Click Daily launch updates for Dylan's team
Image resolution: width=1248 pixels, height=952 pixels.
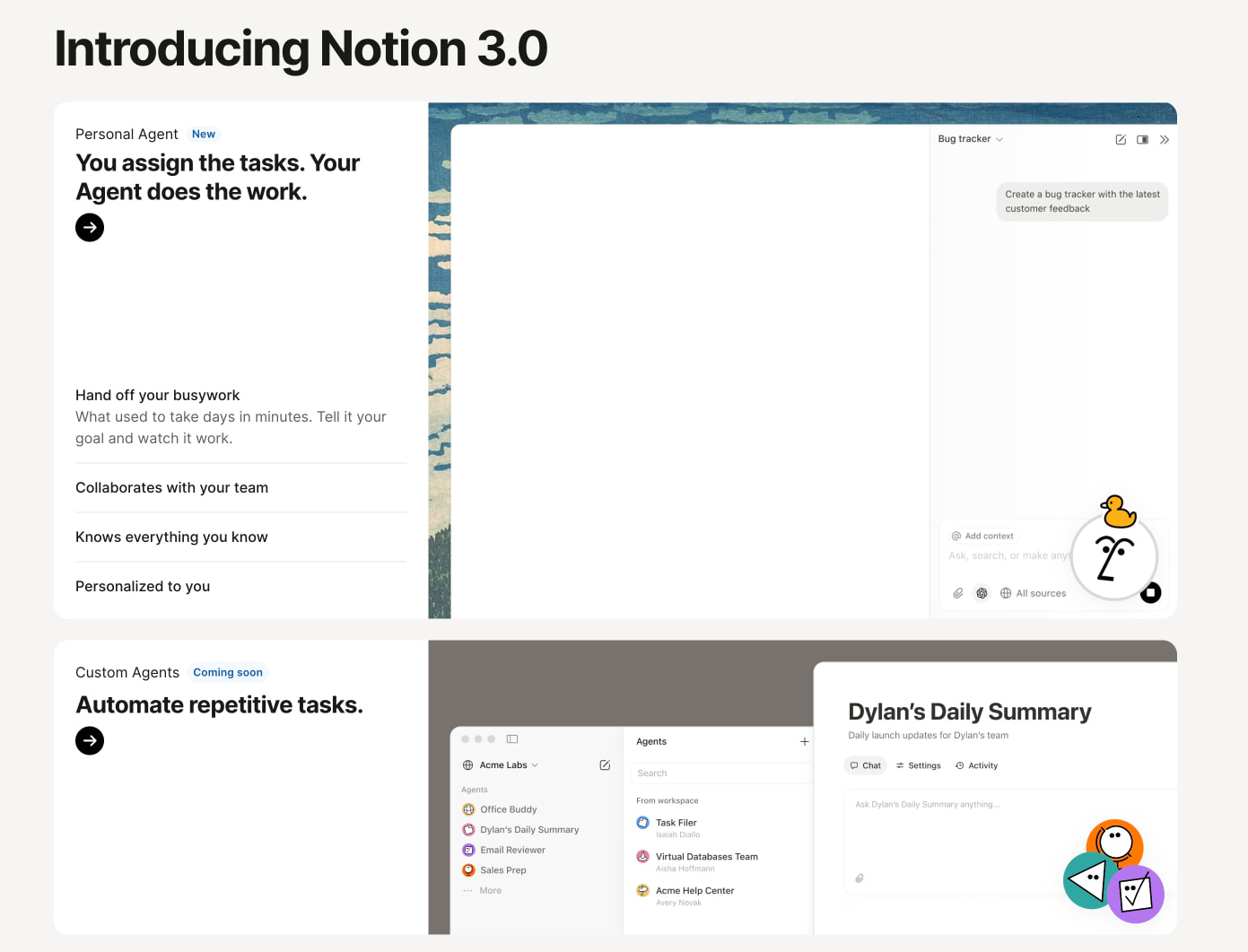tap(929, 735)
